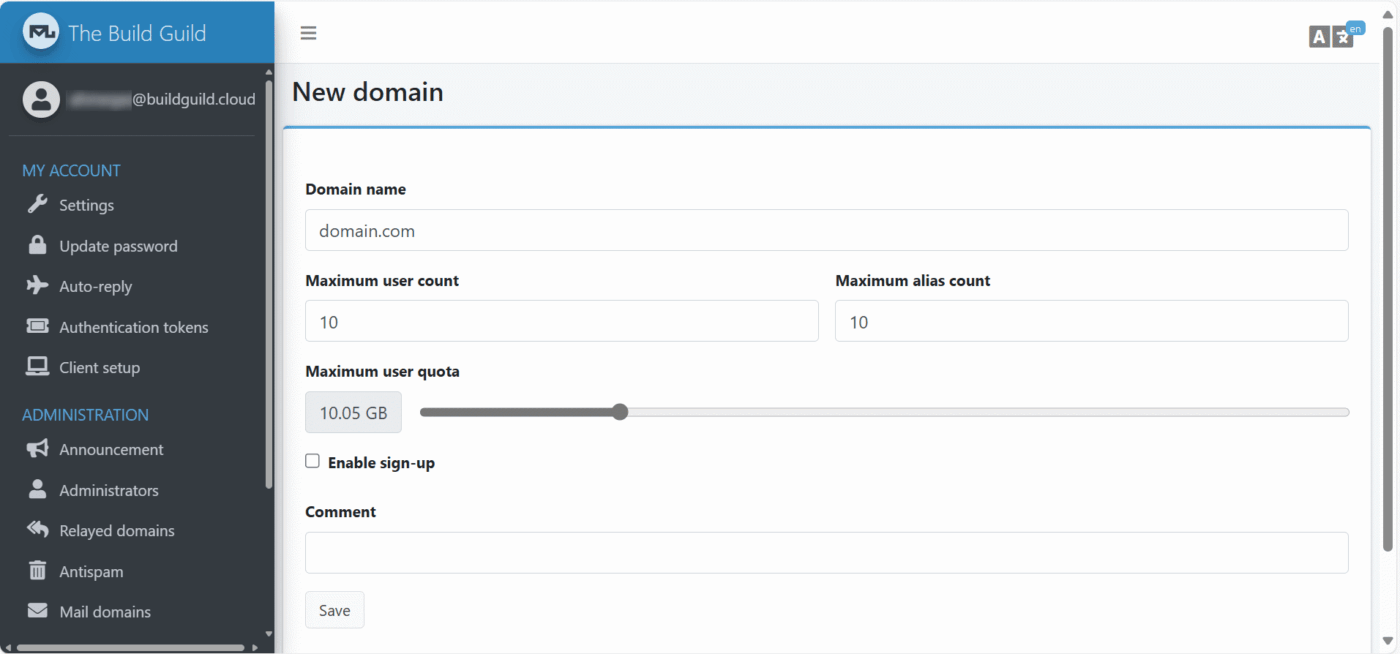Click the Maximum alias count field
This screenshot has height=654, width=1400.
[x=1091, y=322]
